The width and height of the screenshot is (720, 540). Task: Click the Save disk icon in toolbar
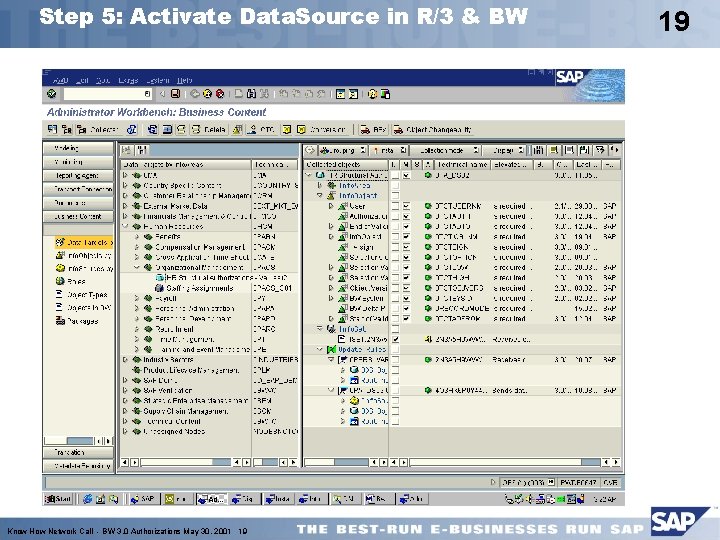point(175,94)
